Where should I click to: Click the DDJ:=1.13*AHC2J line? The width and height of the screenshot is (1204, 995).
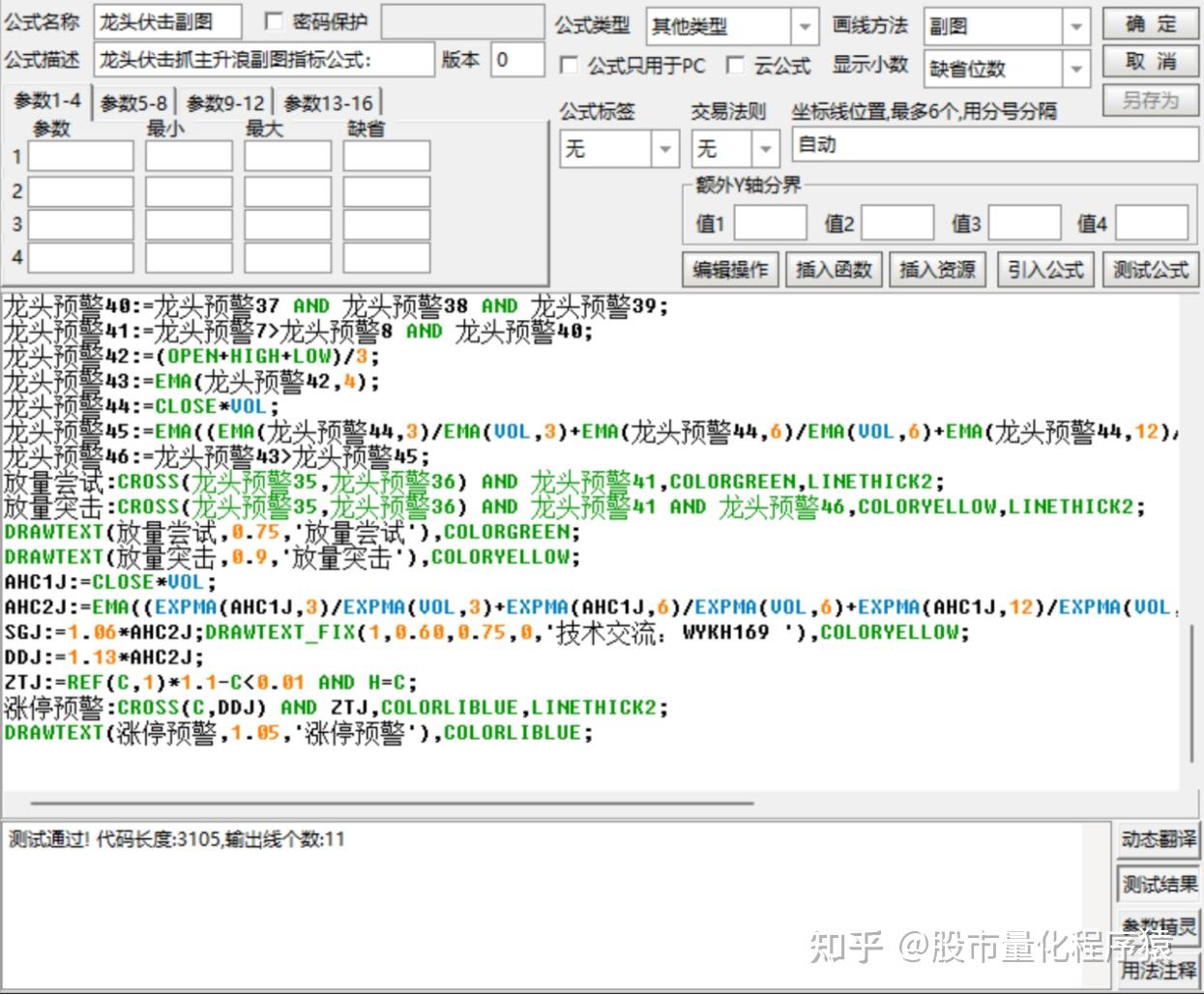click(104, 658)
